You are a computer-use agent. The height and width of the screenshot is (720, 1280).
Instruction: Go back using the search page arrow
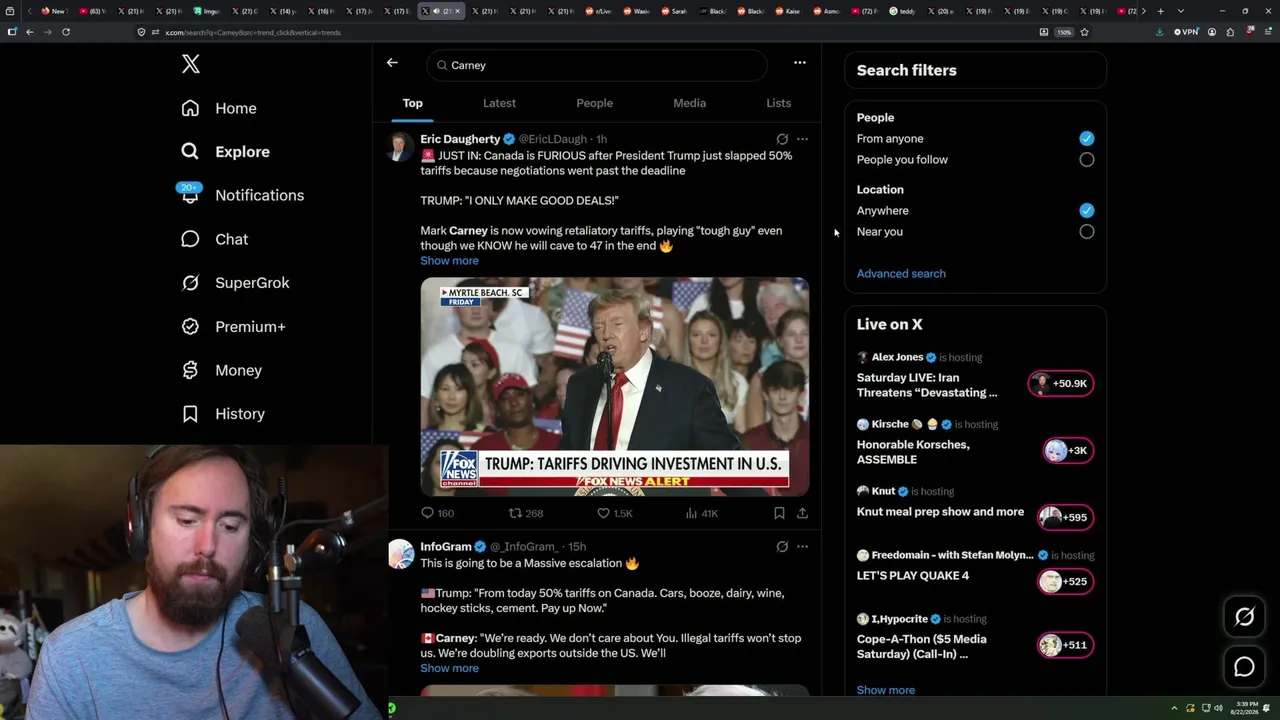pyautogui.click(x=392, y=63)
